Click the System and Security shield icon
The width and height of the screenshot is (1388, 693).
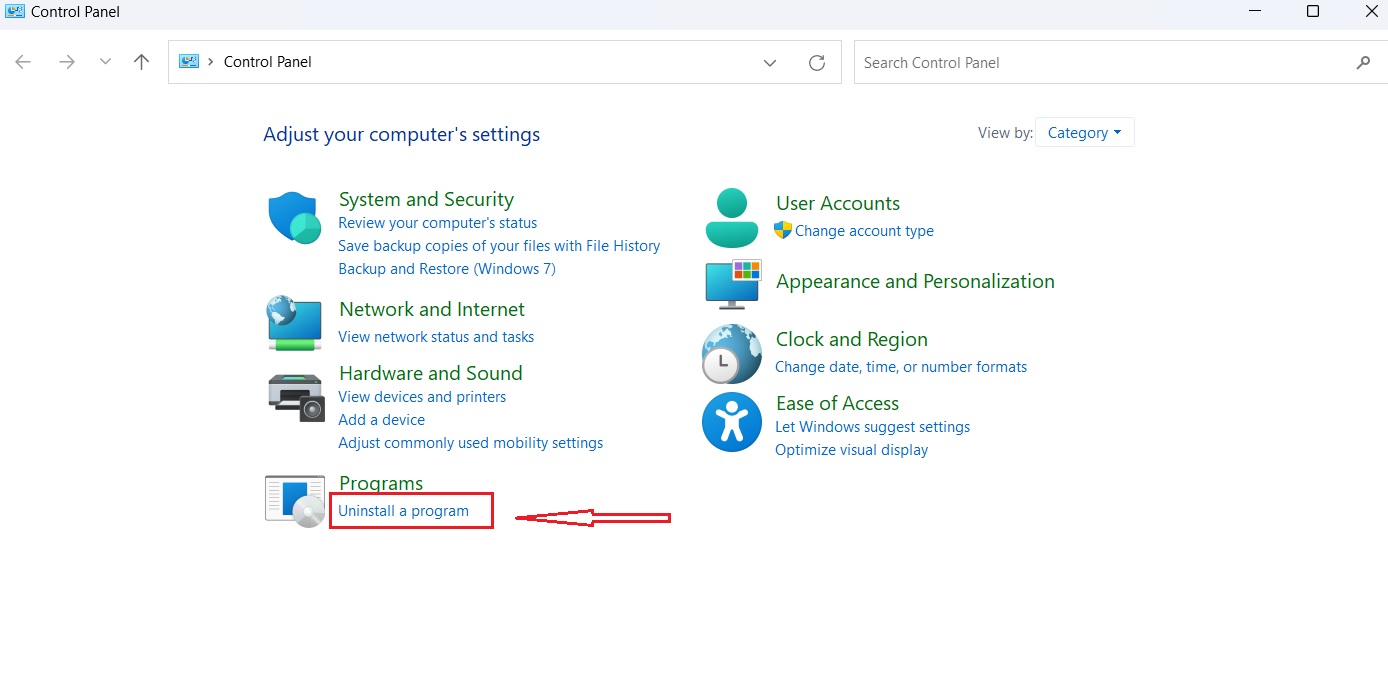point(294,218)
